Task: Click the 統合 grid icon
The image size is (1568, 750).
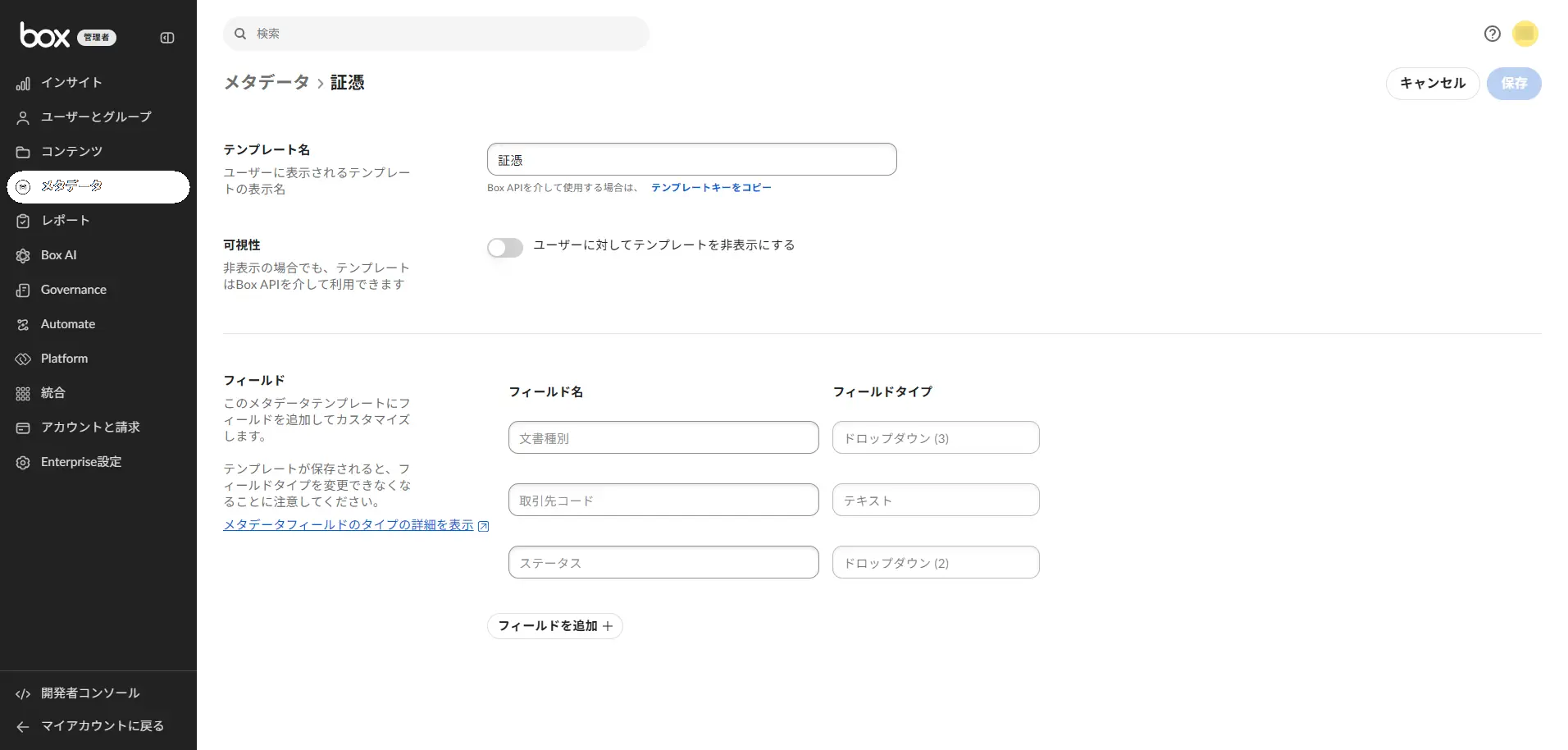Action: click(x=23, y=393)
